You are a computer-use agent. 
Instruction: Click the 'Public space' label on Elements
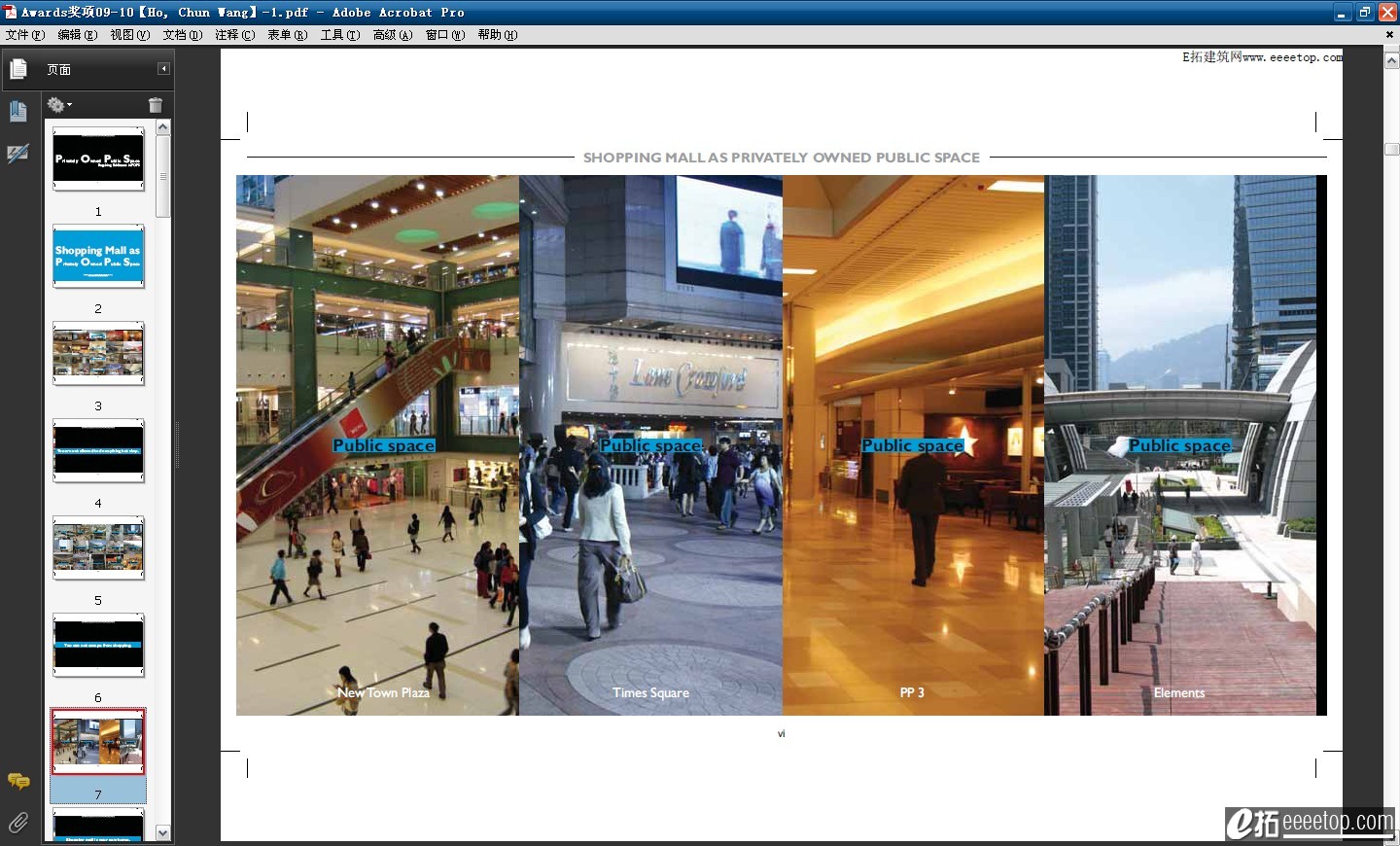point(1180,445)
